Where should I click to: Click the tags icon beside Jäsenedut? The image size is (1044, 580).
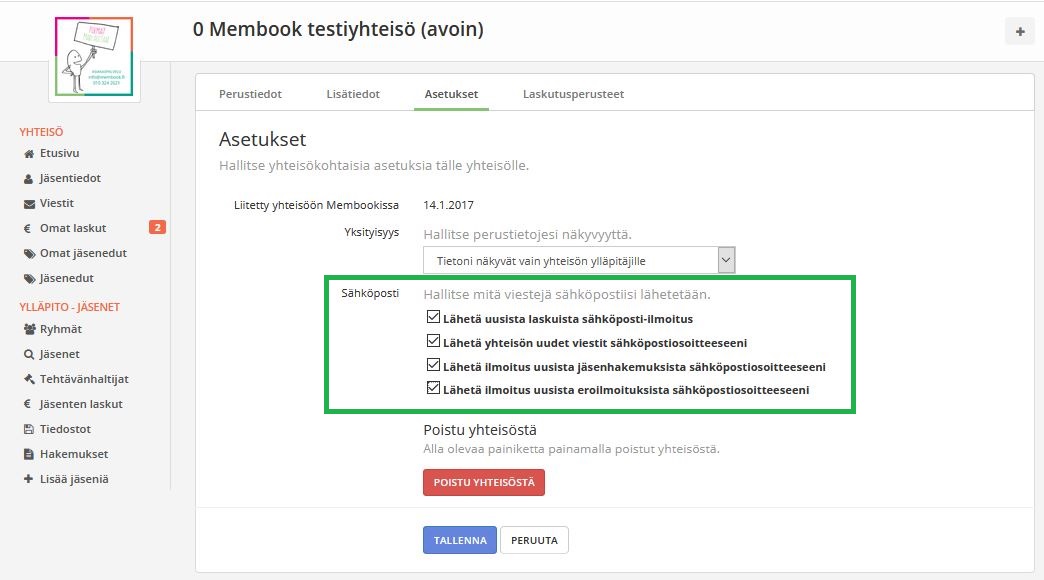tap(29, 279)
